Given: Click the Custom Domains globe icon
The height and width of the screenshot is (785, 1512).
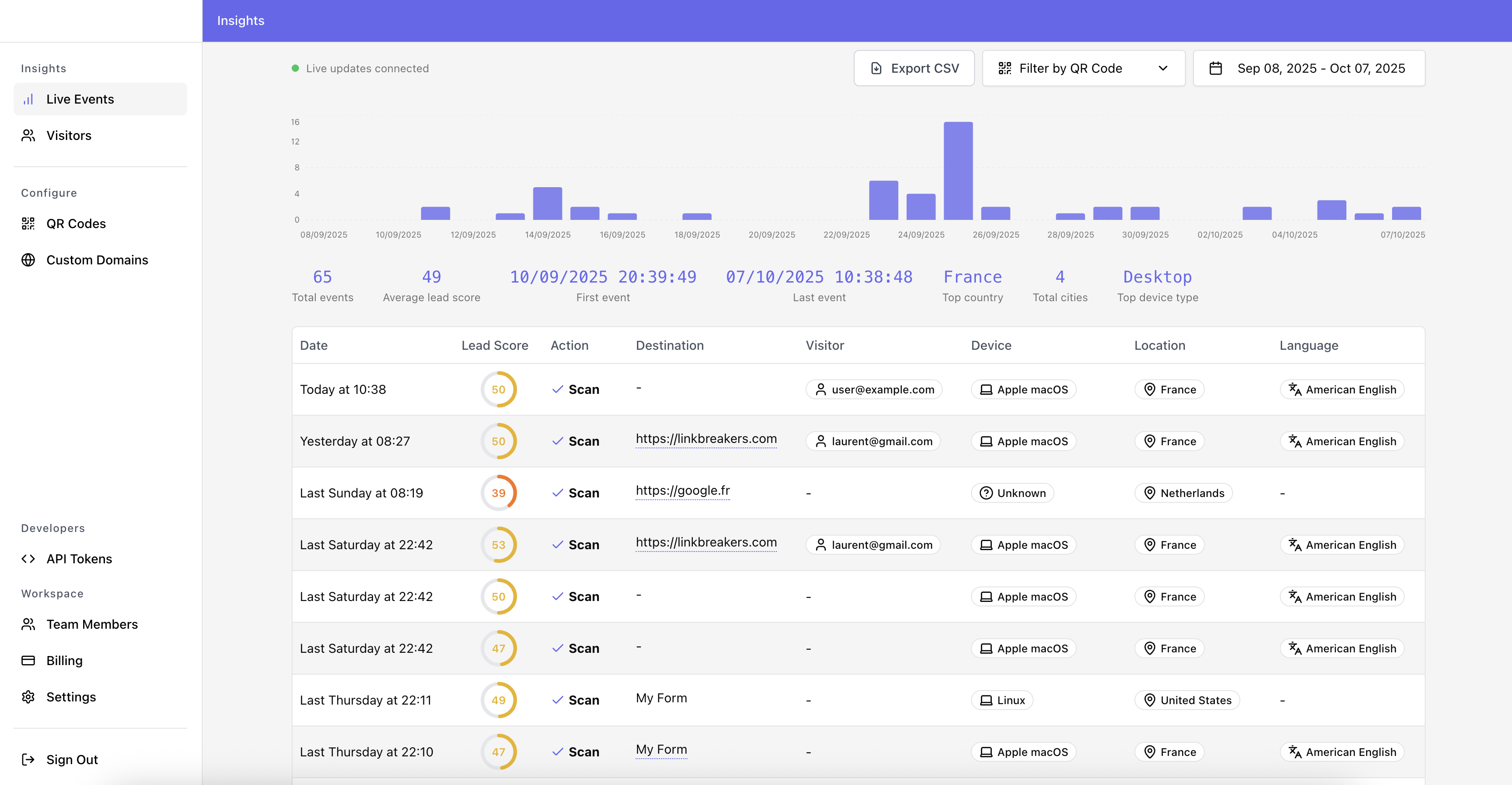Looking at the screenshot, I should 28,260.
